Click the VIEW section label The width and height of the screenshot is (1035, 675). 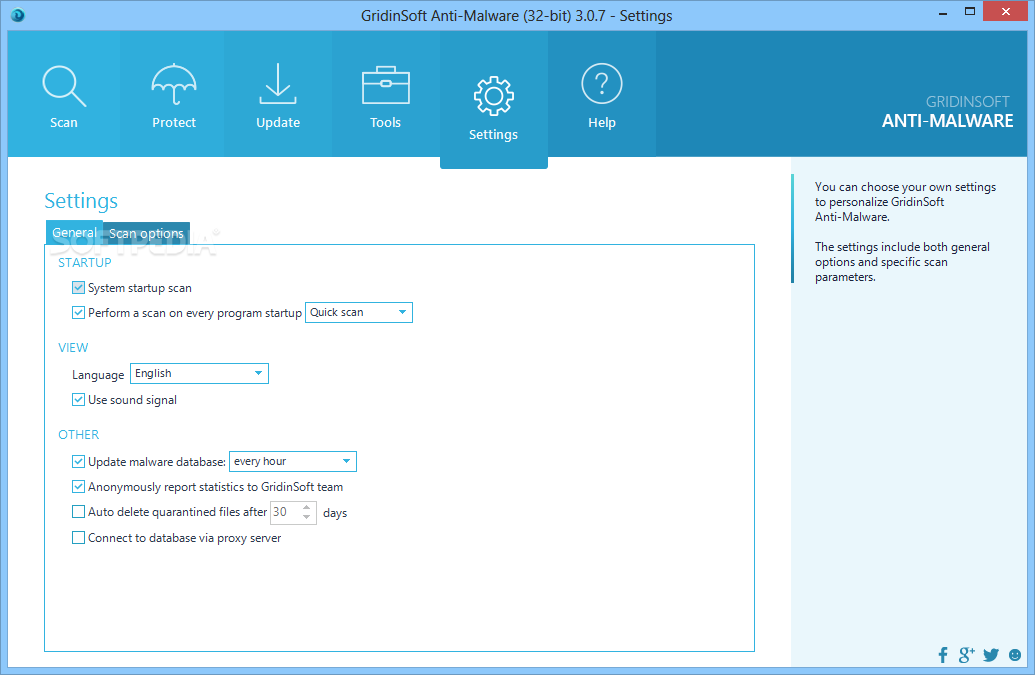click(73, 348)
